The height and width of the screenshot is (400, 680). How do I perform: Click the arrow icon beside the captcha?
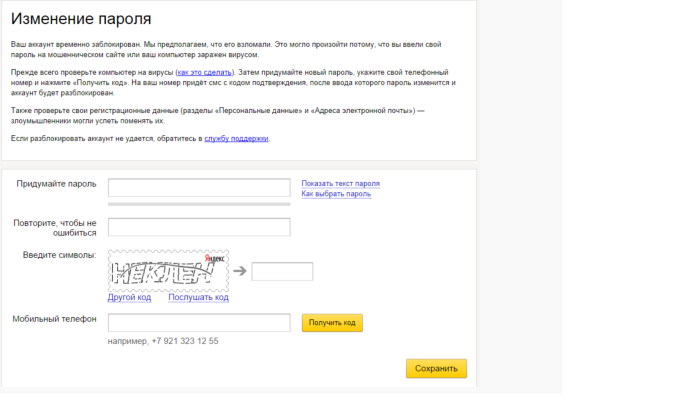240,272
